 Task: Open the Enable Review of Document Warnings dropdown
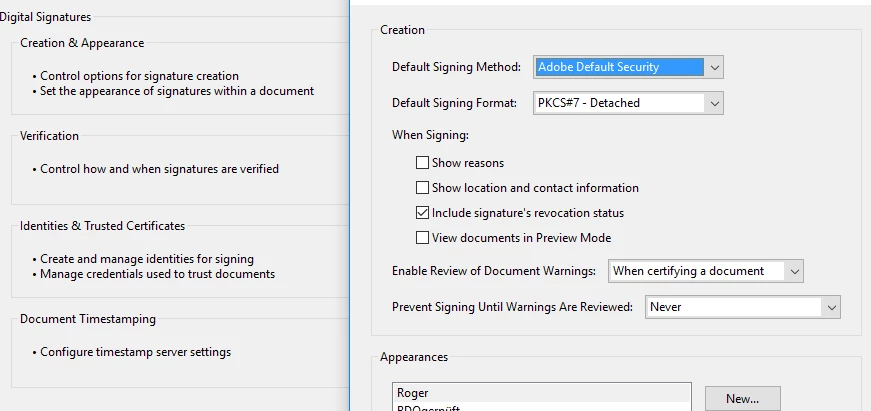pyautogui.click(x=794, y=272)
